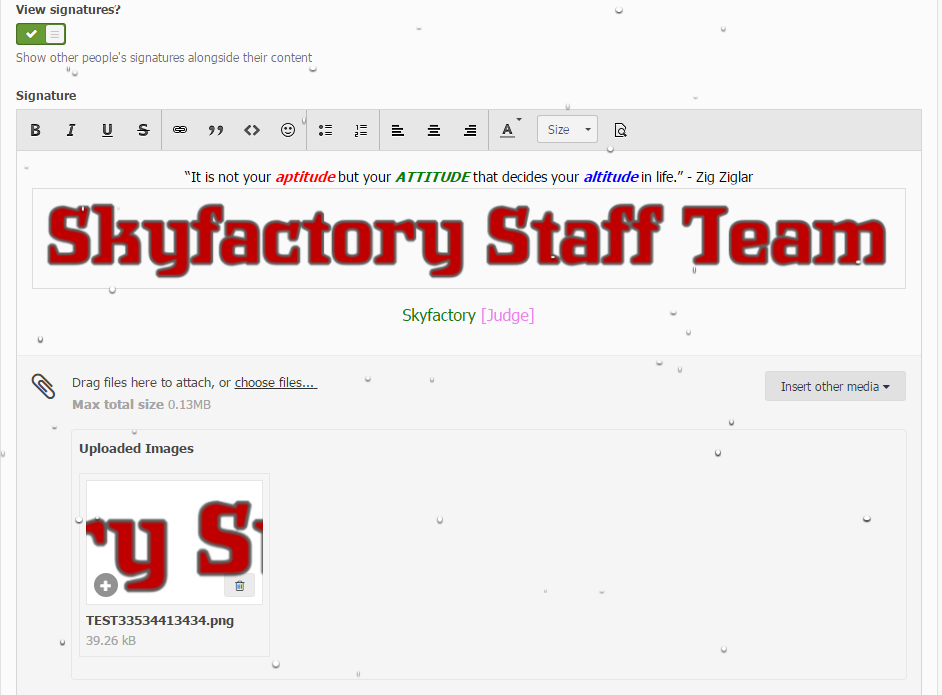Apply italic formatting
This screenshot has width=942, height=695.
click(x=71, y=130)
